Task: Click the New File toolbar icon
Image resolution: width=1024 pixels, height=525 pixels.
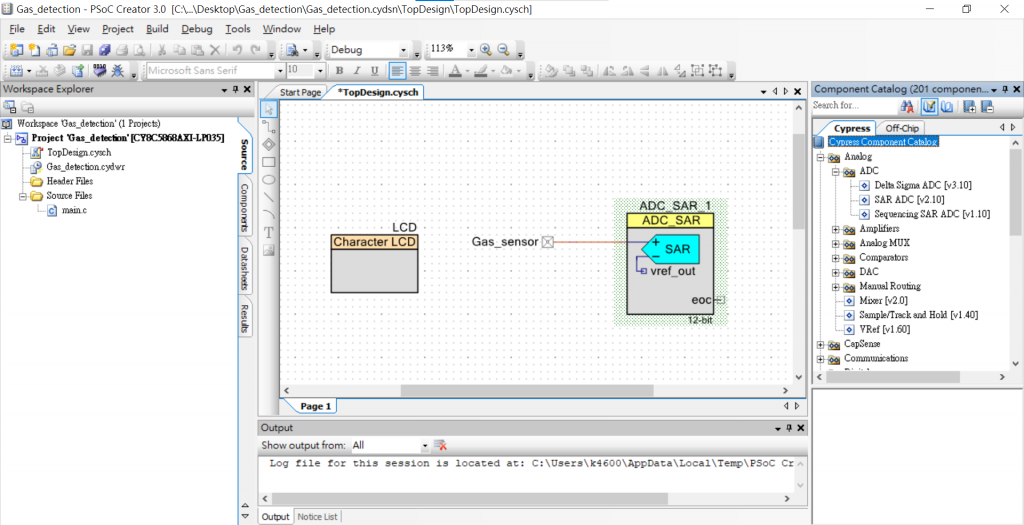Action: click(34, 50)
